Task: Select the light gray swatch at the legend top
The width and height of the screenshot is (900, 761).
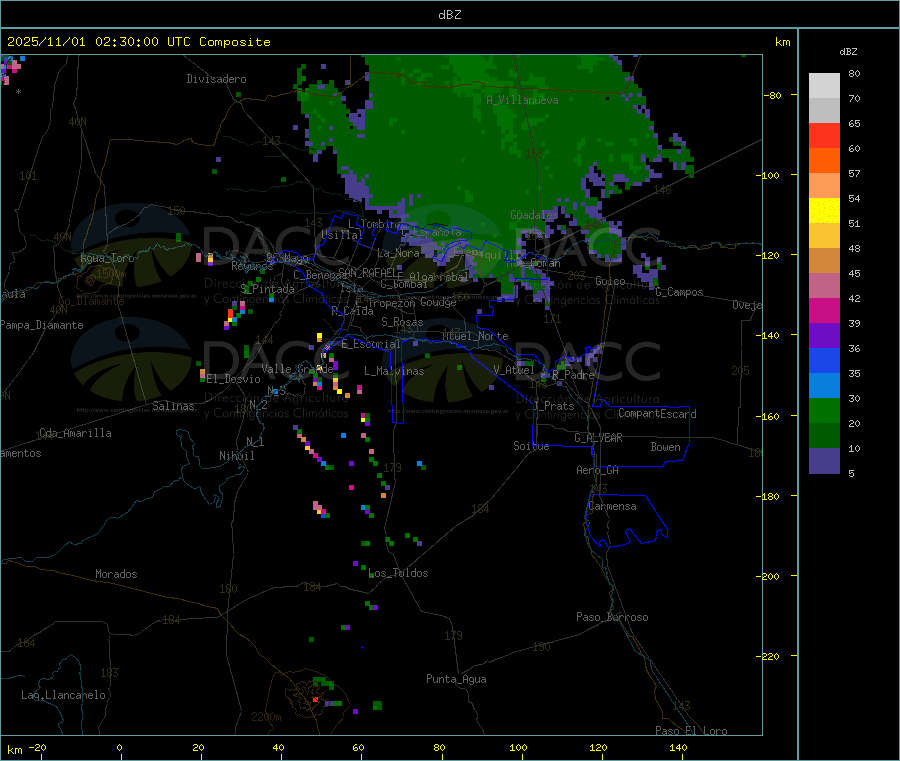Action: (x=824, y=85)
